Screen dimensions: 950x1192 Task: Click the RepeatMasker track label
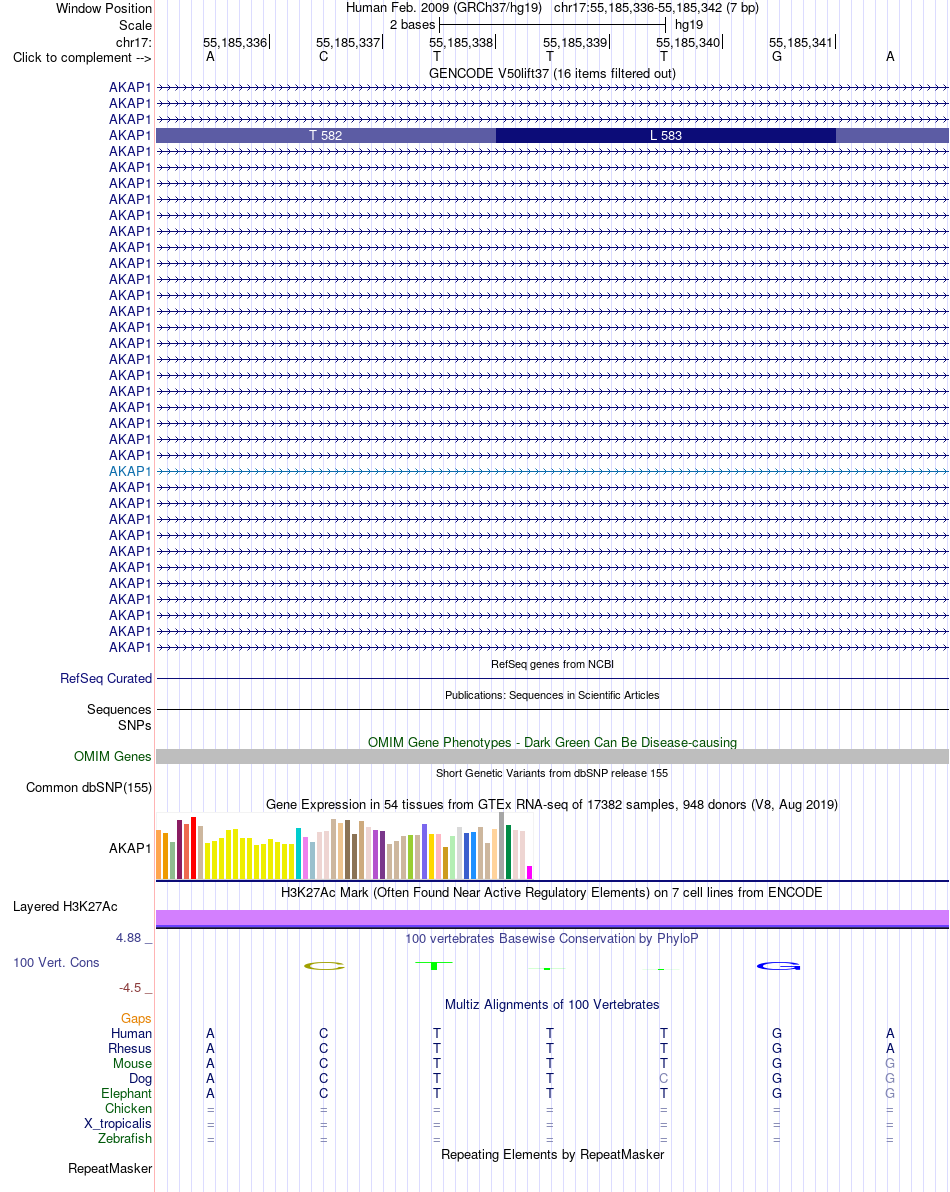[x=110, y=1168]
